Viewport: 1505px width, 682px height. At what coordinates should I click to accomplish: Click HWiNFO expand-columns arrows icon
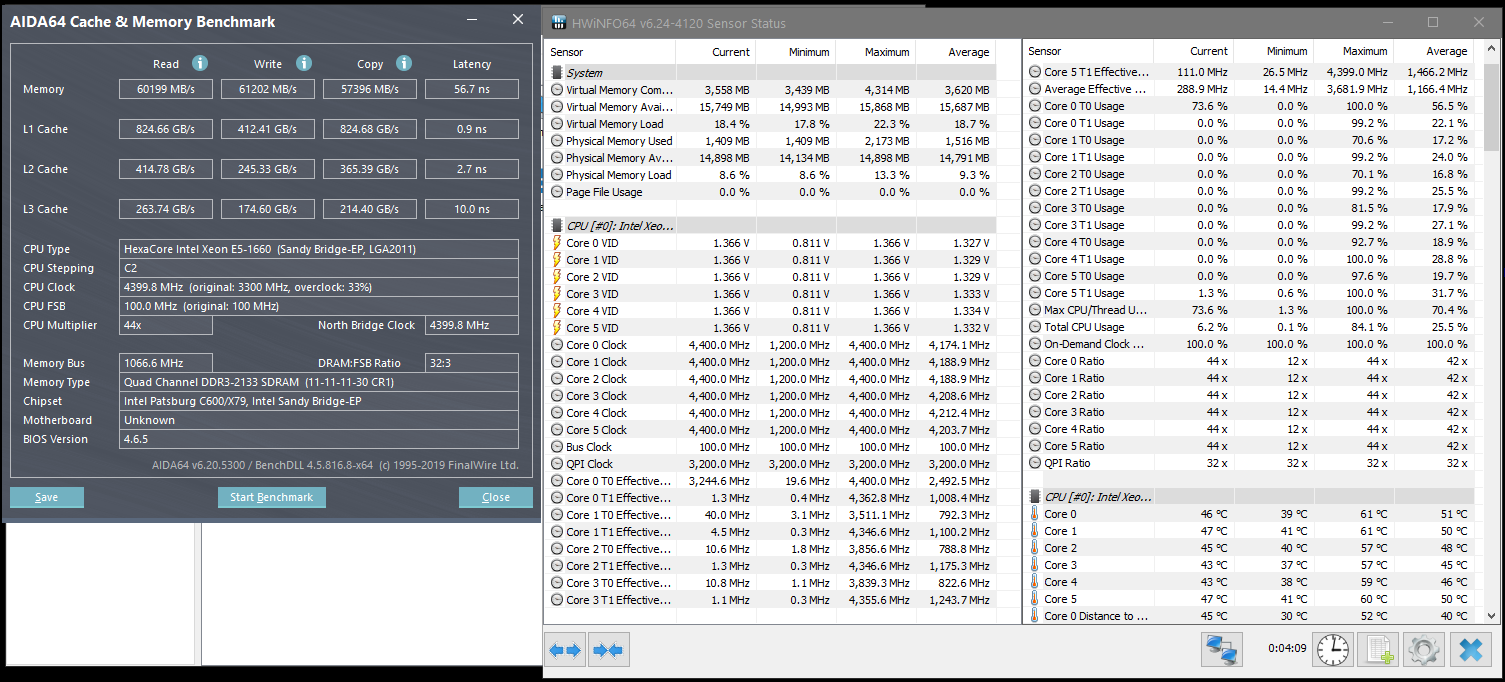point(565,650)
